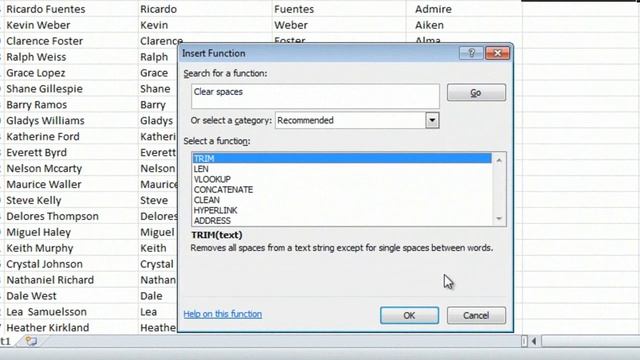Select first-name cell 'Shane'

click(158, 89)
